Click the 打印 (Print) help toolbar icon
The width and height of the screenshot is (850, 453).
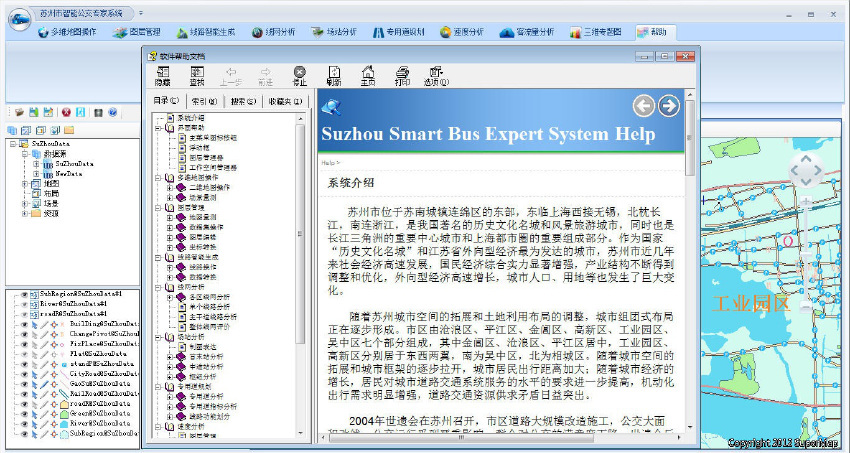coord(402,76)
